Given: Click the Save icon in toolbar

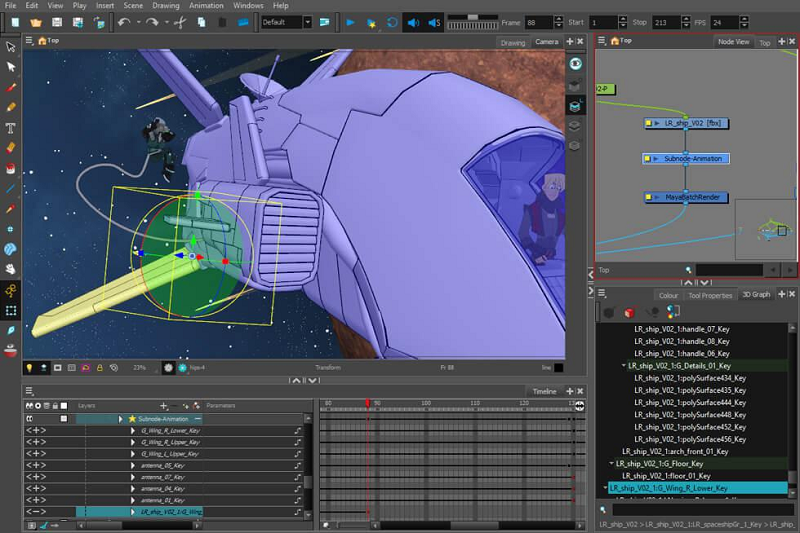Looking at the screenshot, I should [58, 22].
